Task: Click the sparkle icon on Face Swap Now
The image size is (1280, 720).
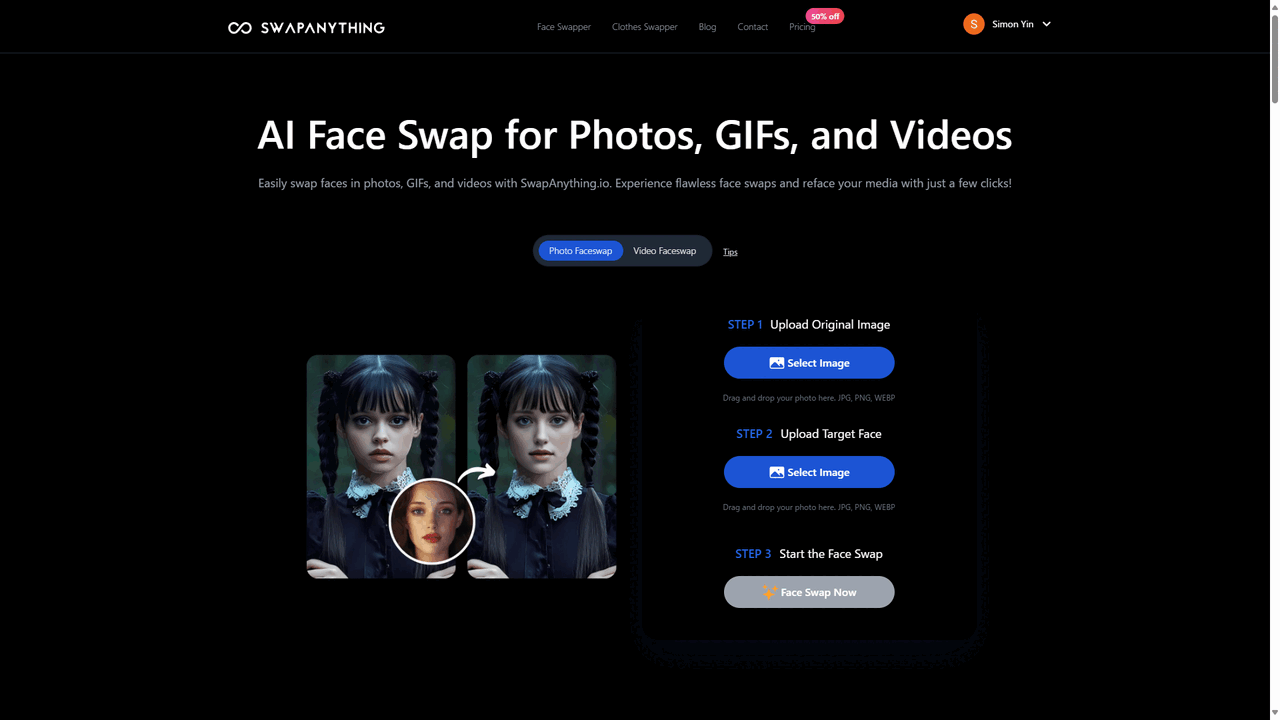Action: click(769, 592)
